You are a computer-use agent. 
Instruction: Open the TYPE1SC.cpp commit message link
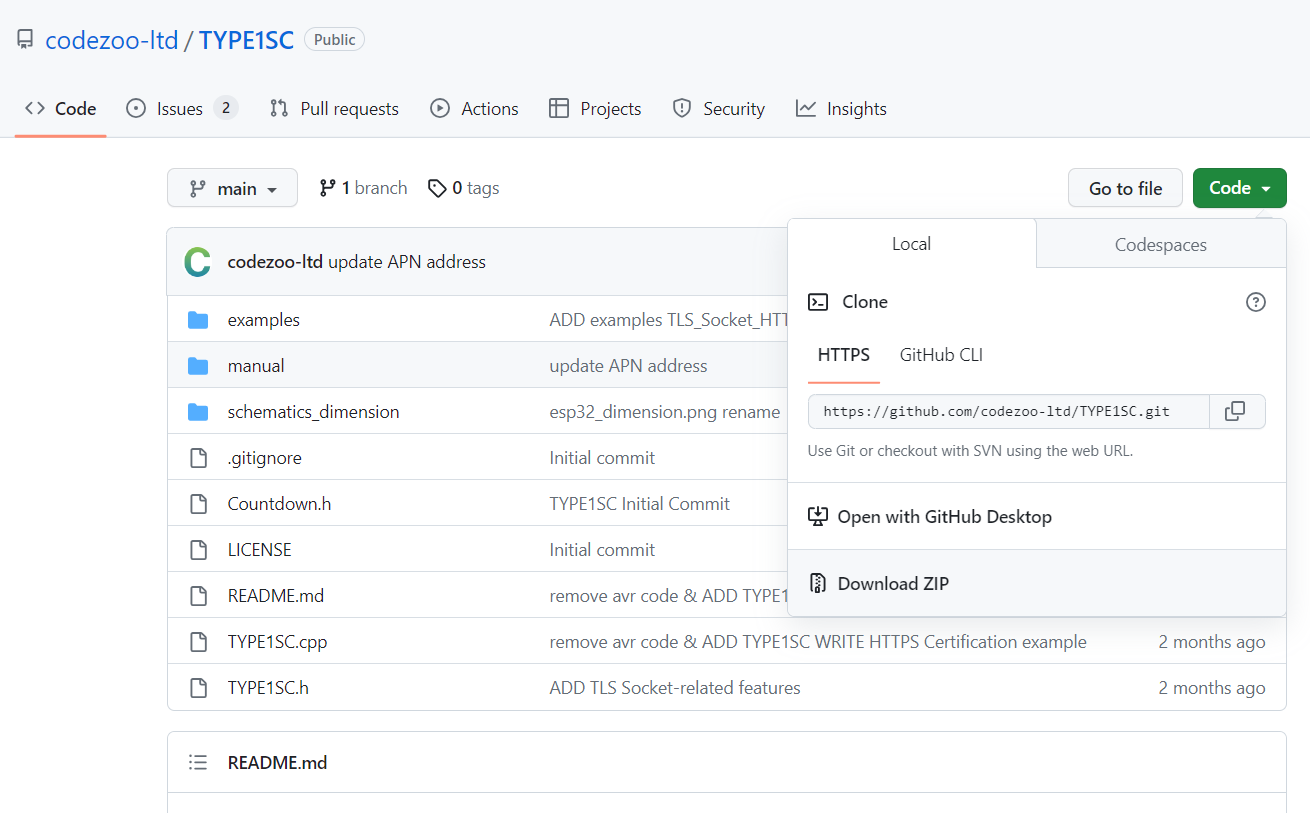(818, 642)
